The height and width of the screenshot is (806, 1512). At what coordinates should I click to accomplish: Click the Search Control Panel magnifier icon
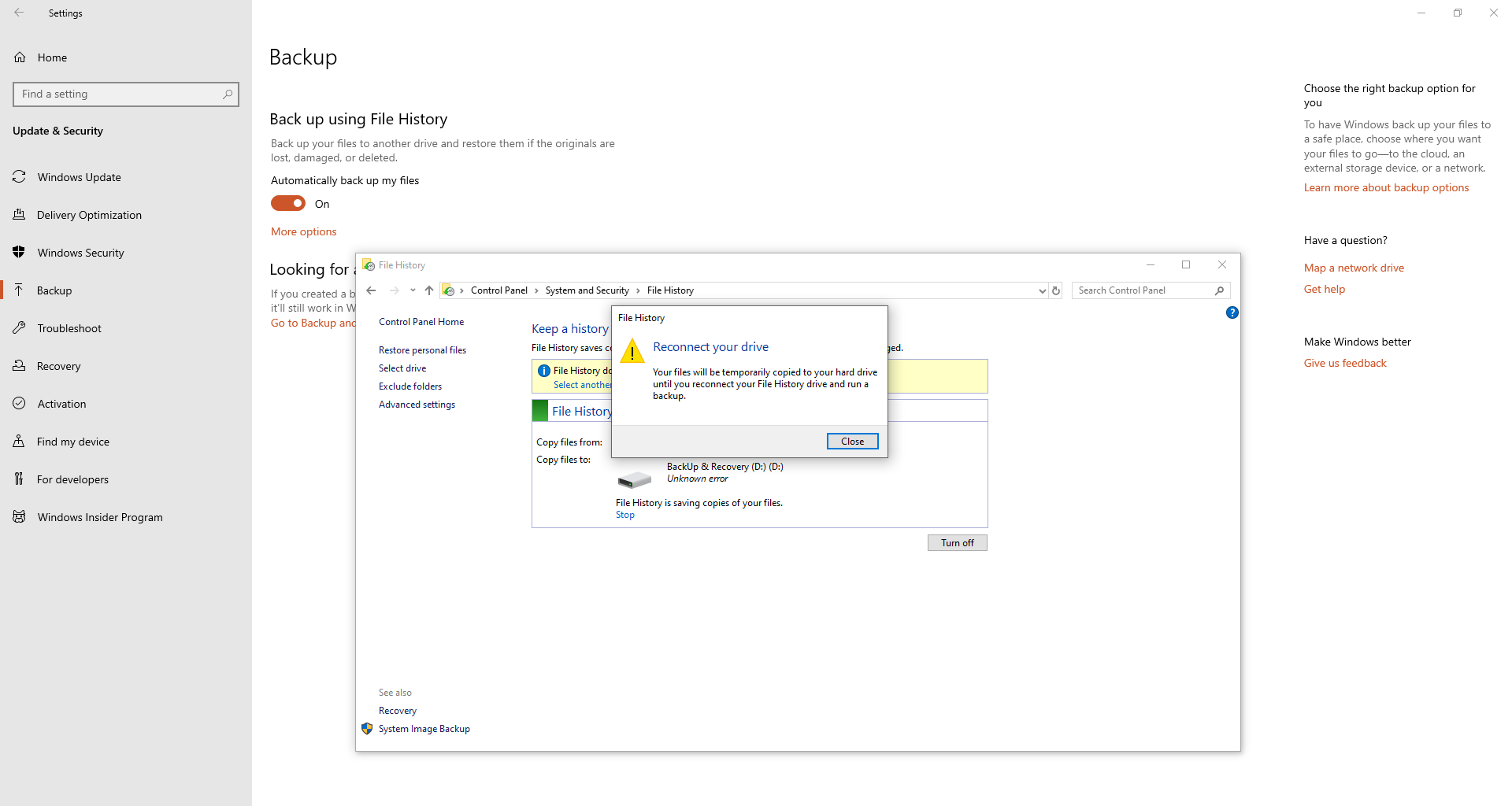click(1219, 290)
